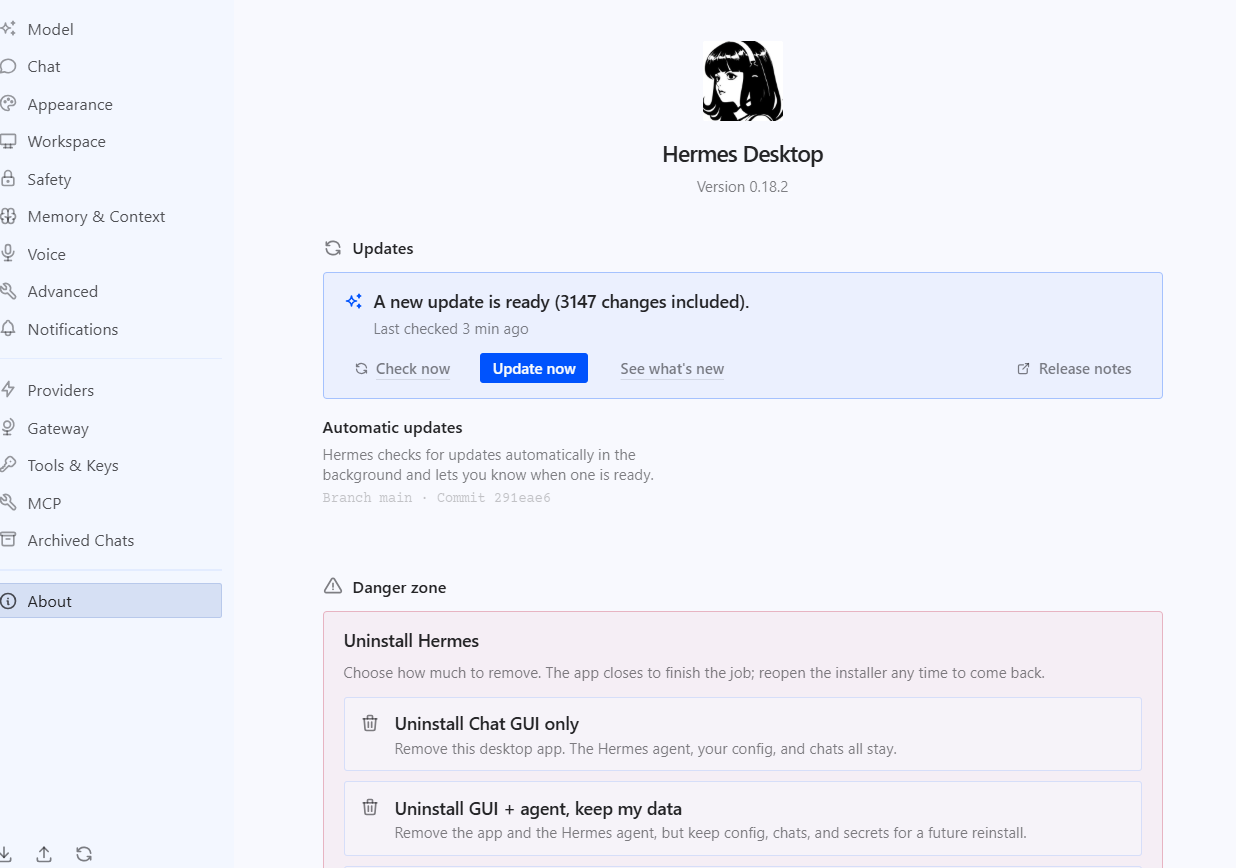Viewport: 1236px width, 868px height.
Task: Click the upload arrow icon at sidebar bottom
Action: [x=44, y=854]
